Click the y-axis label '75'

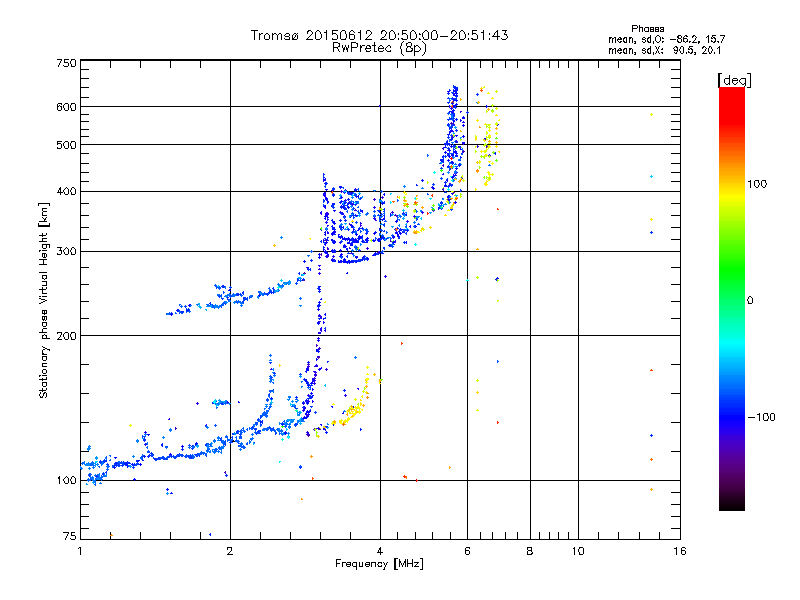coord(69,536)
